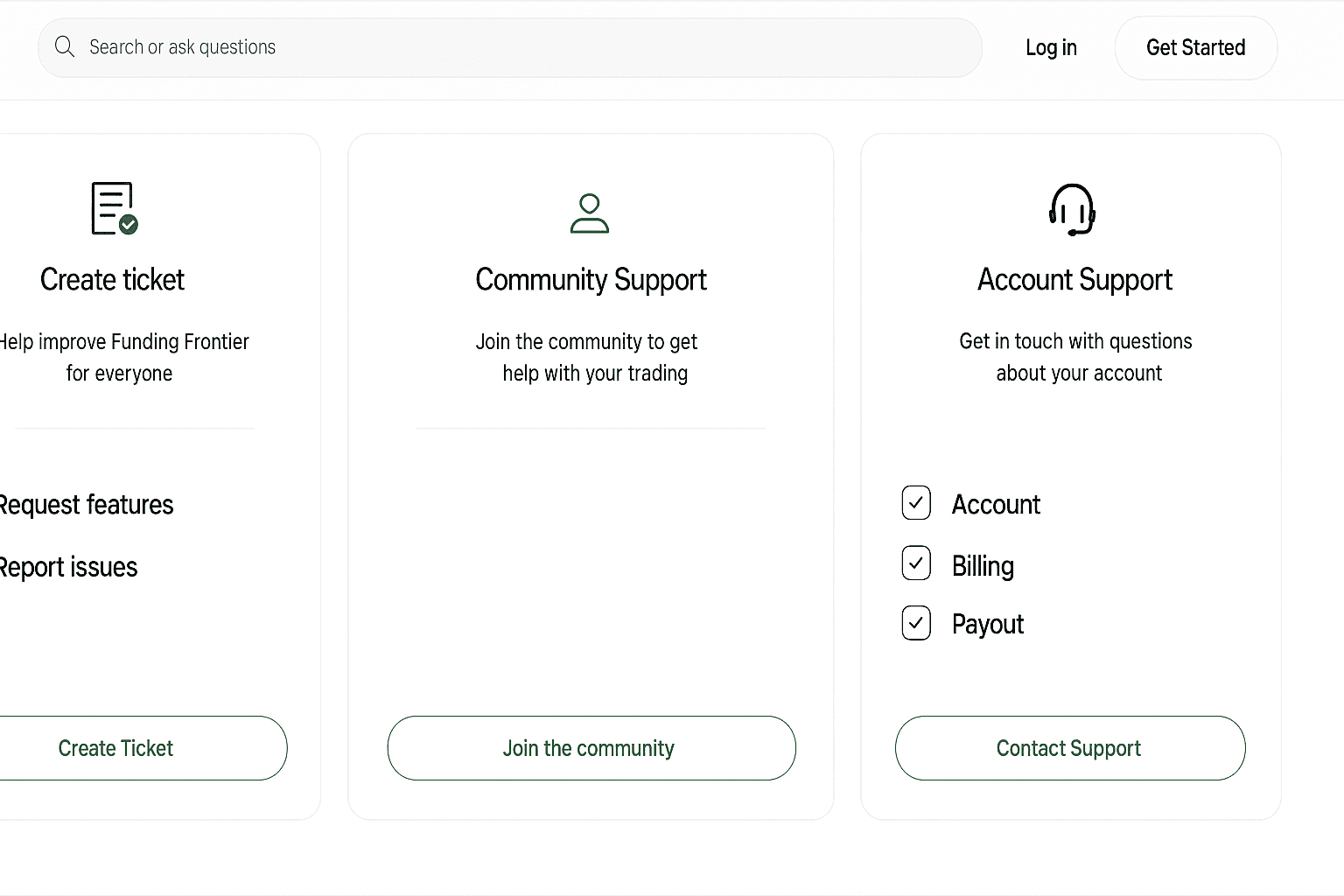Toggle the Account checkbox
Viewport: 1344px width, 896px height.
point(916,503)
